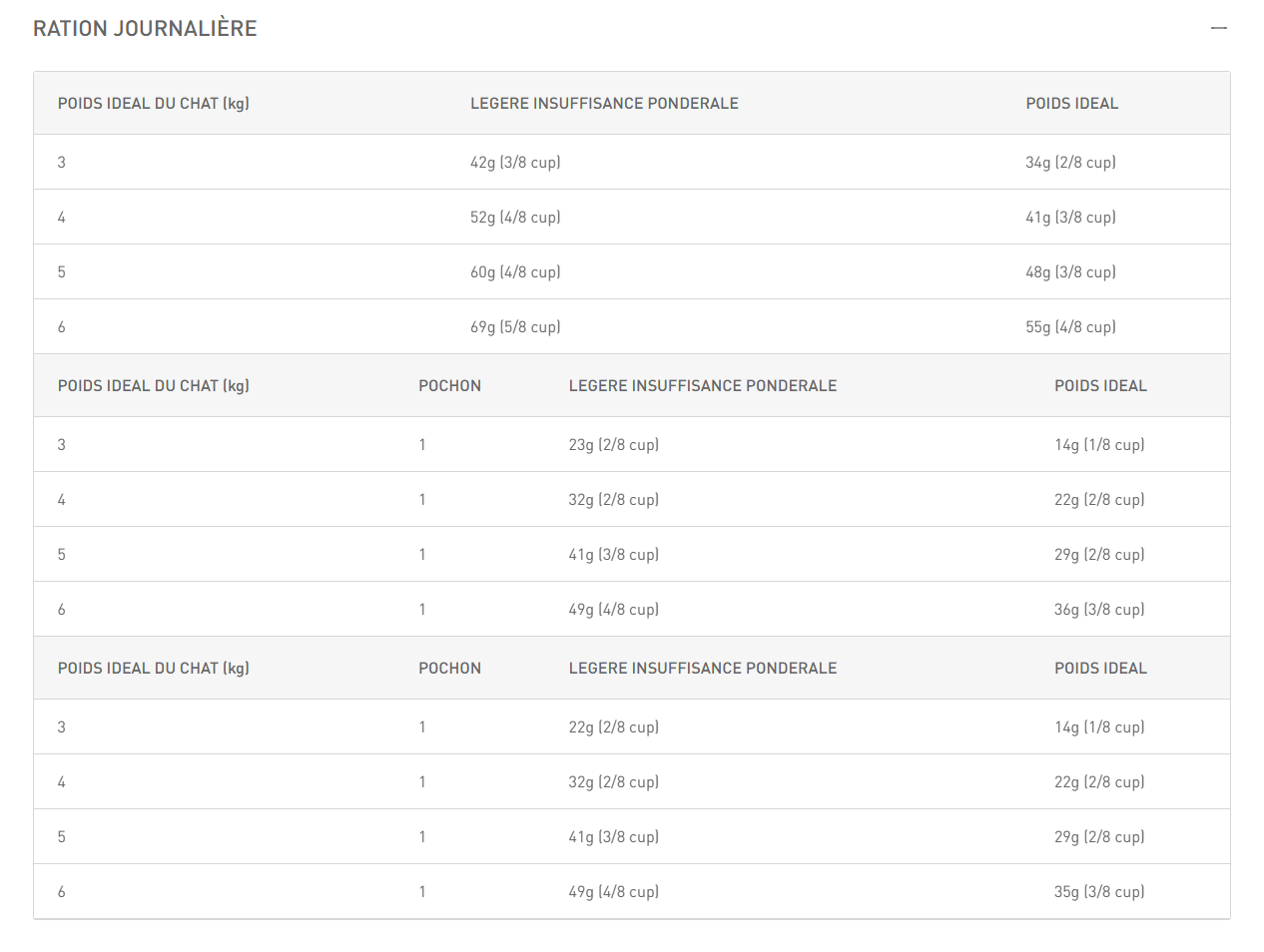The image size is (1264, 952).
Task: Click the topmost LEGERE INSUFFISANCE PONDERALE header
Action: pos(604,103)
